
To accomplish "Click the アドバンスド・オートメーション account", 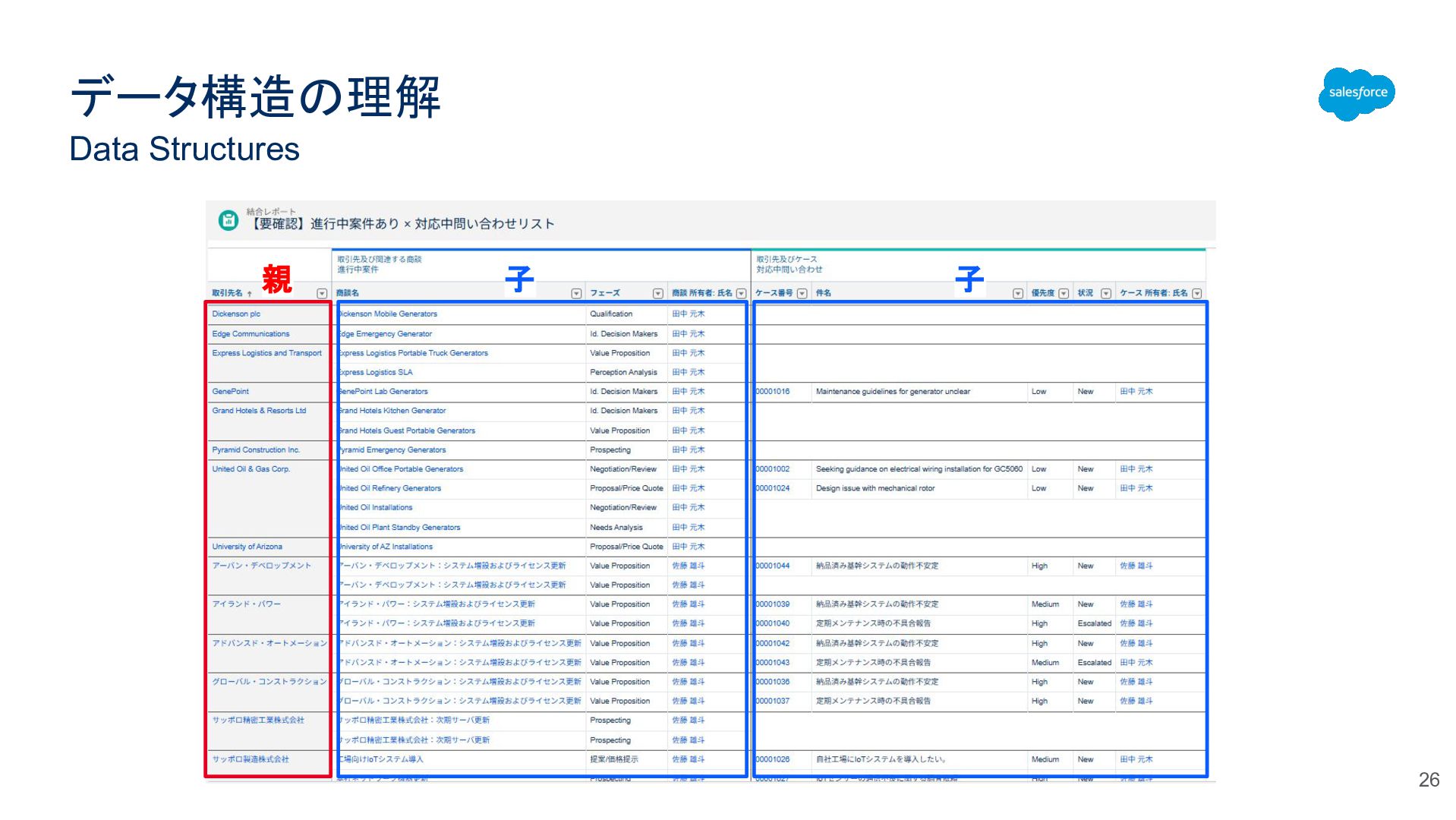I will click(269, 643).
